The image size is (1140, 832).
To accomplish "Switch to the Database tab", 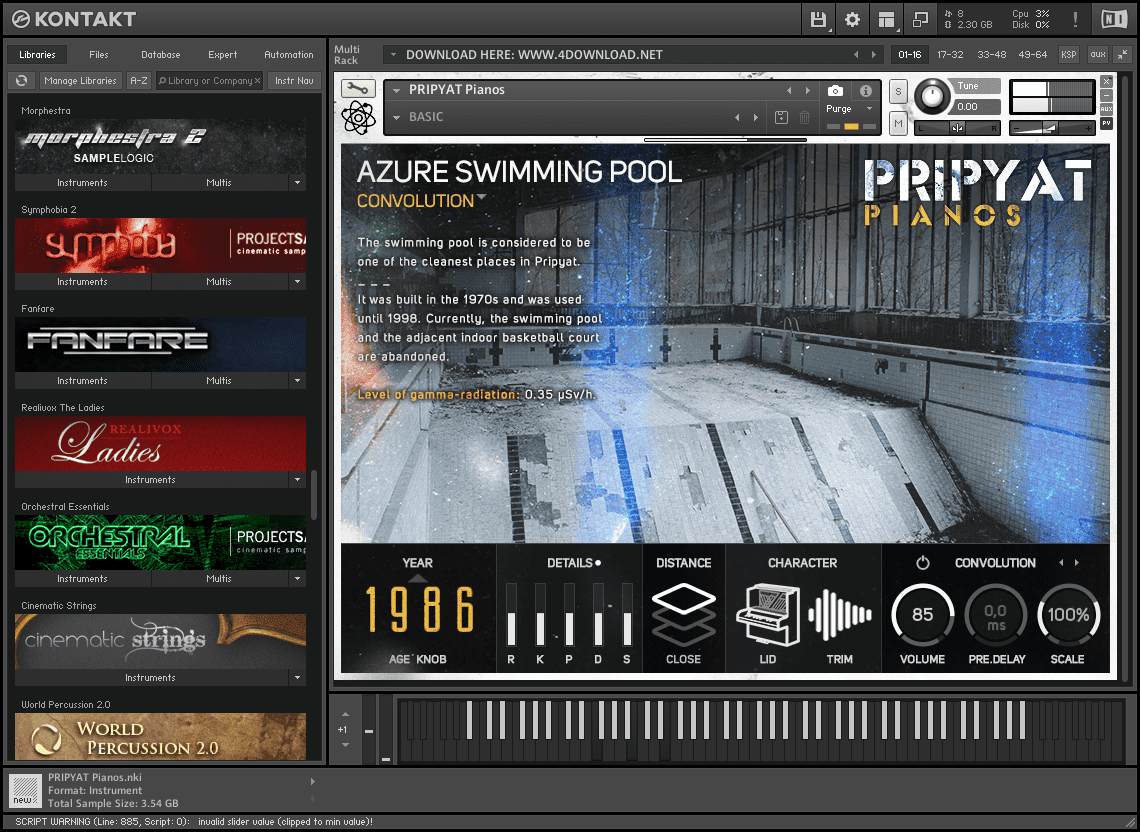I will [161, 55].
